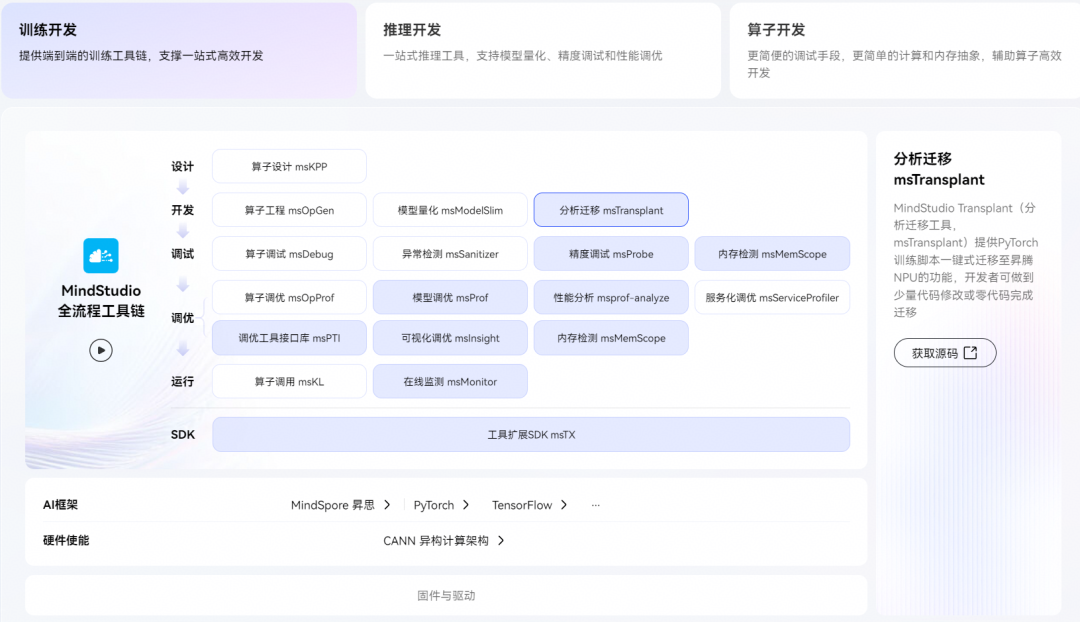Click the 硬件使能 row label
Screen dimensions: 1080x622
66,541
